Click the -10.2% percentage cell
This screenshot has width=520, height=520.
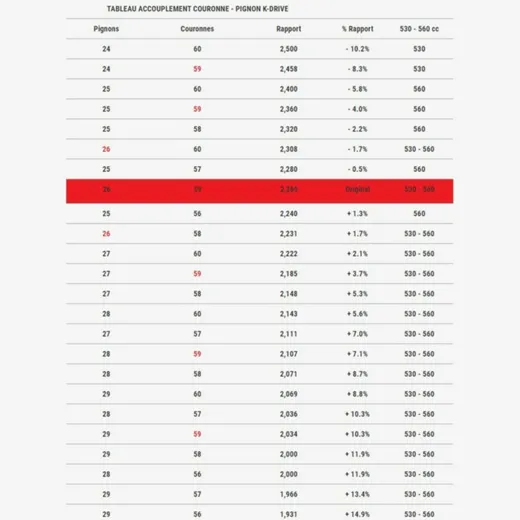[357, 49]
